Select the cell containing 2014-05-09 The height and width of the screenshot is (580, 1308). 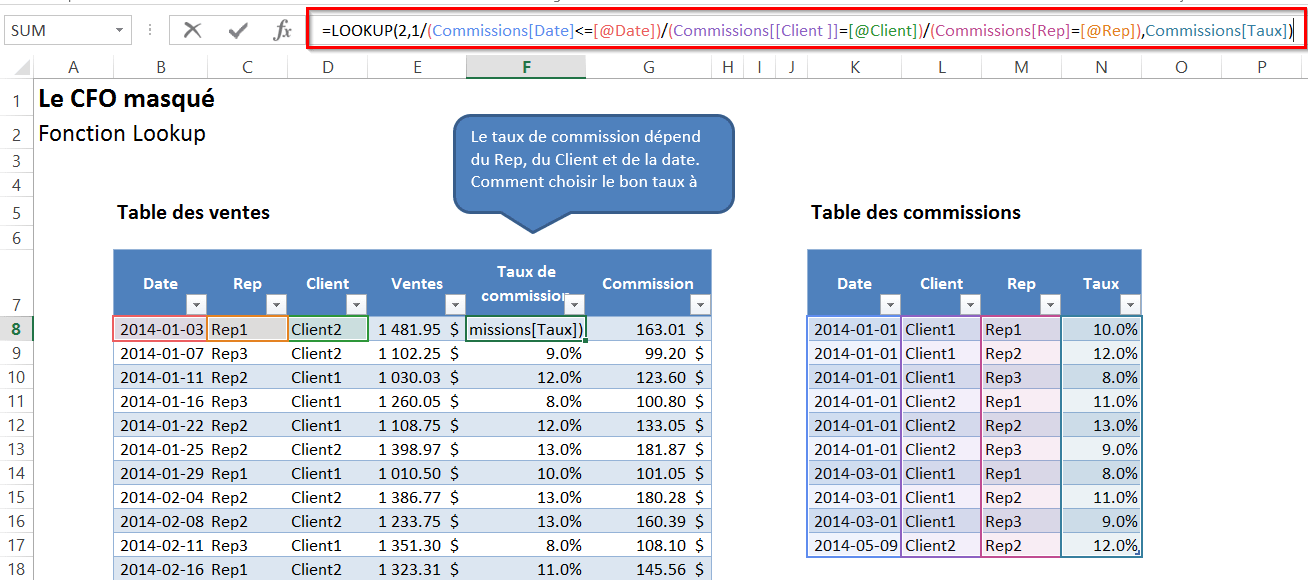click(853, 546)
